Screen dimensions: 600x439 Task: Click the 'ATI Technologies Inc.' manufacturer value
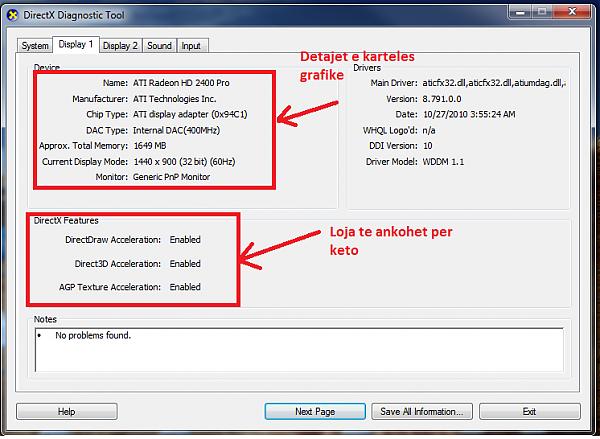pos(174,99)
